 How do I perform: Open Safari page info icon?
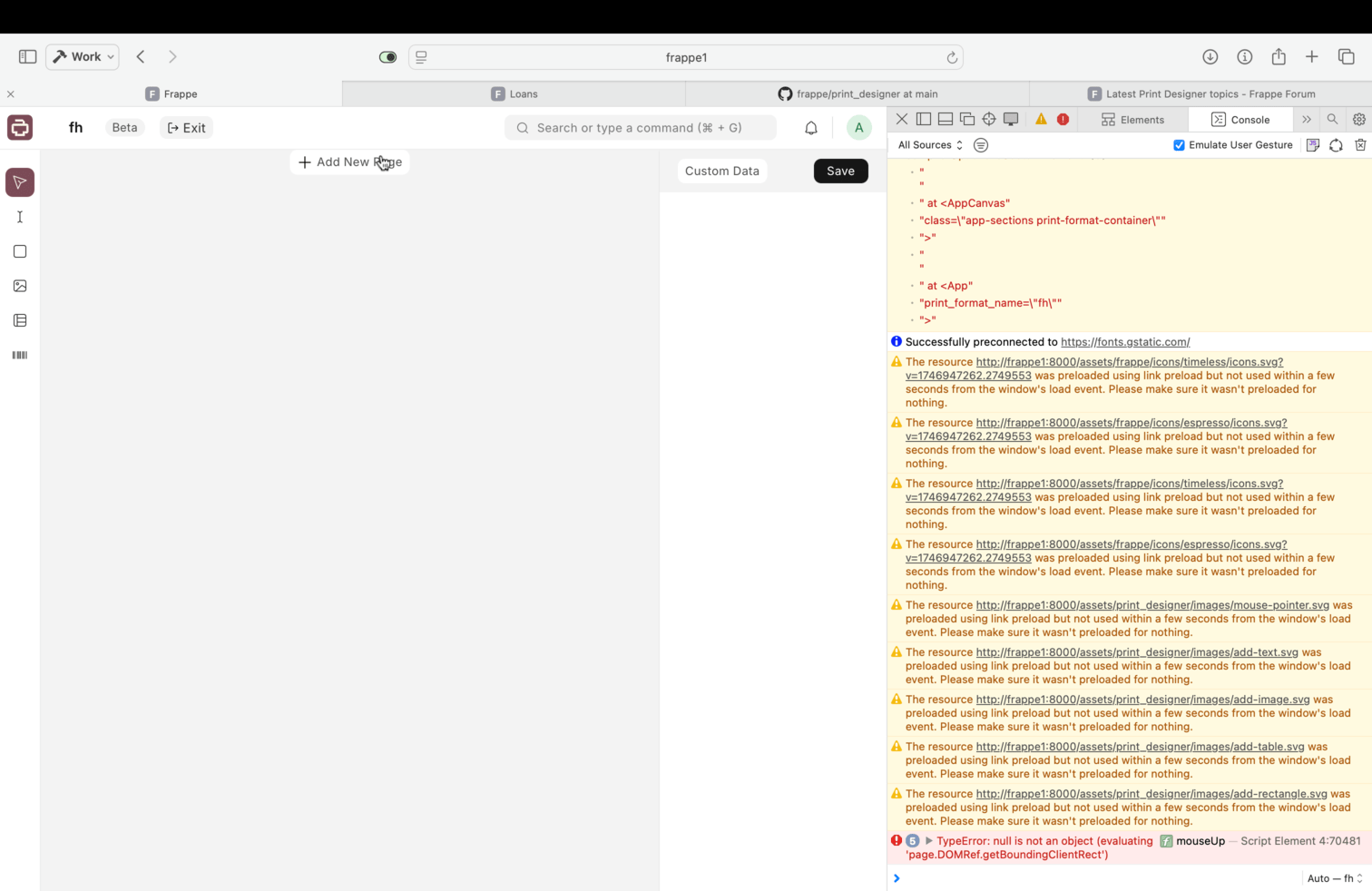click(1244, 56)
